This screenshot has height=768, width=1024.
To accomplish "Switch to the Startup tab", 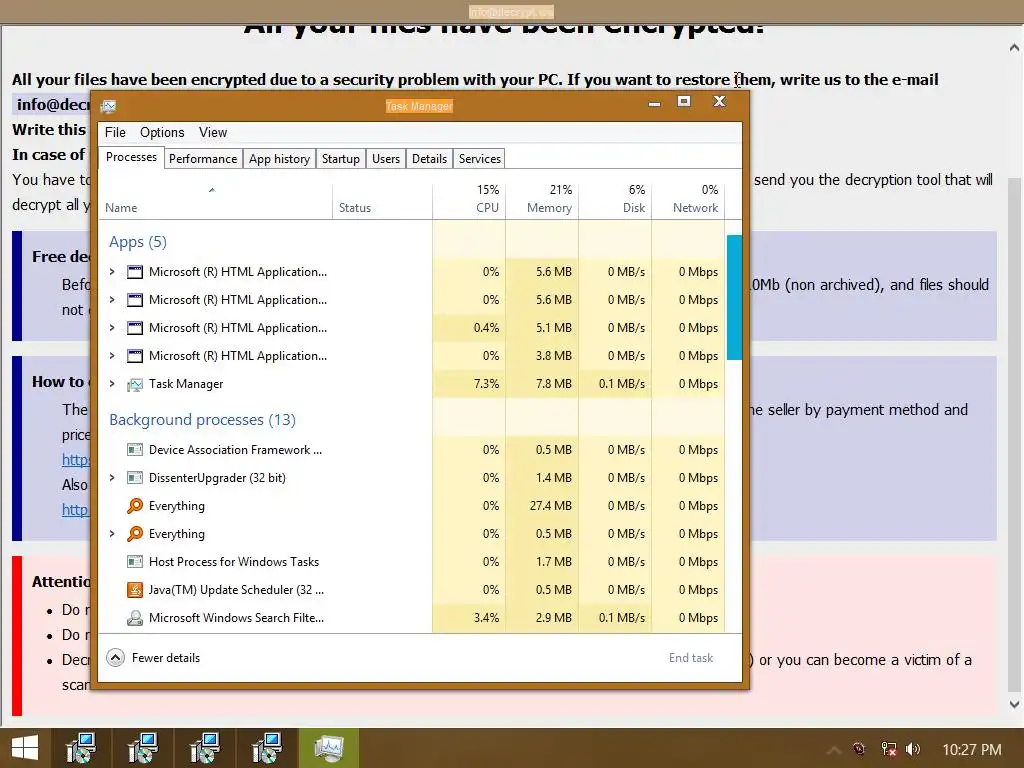I will coord(341,159).
